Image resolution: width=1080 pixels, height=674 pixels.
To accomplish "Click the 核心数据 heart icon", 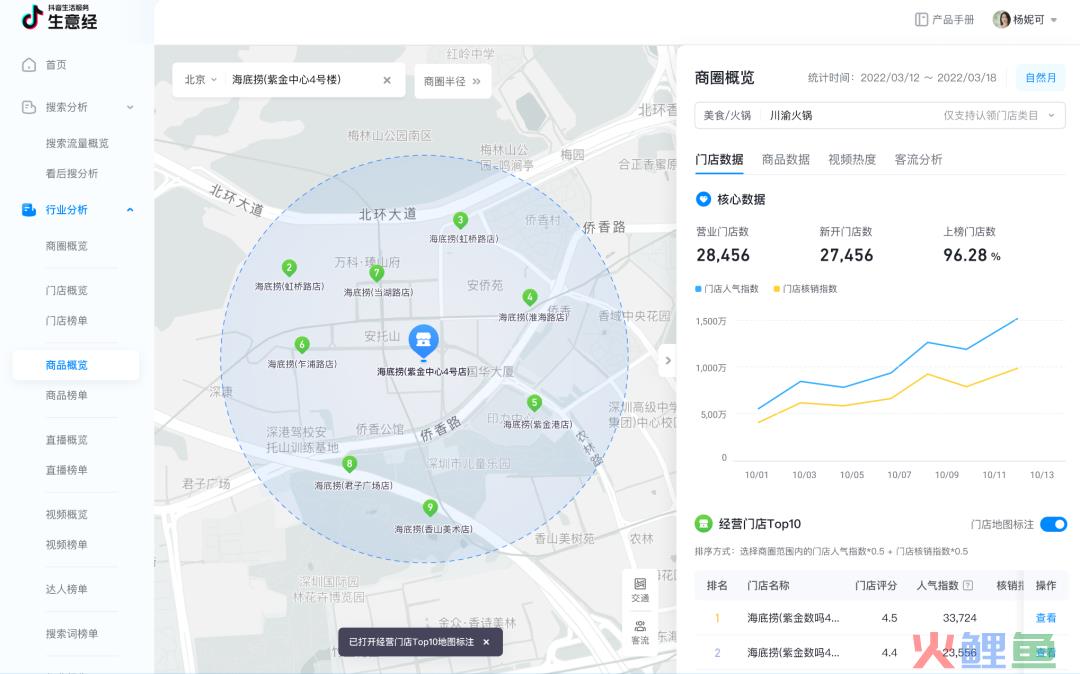I will point(703,199).
